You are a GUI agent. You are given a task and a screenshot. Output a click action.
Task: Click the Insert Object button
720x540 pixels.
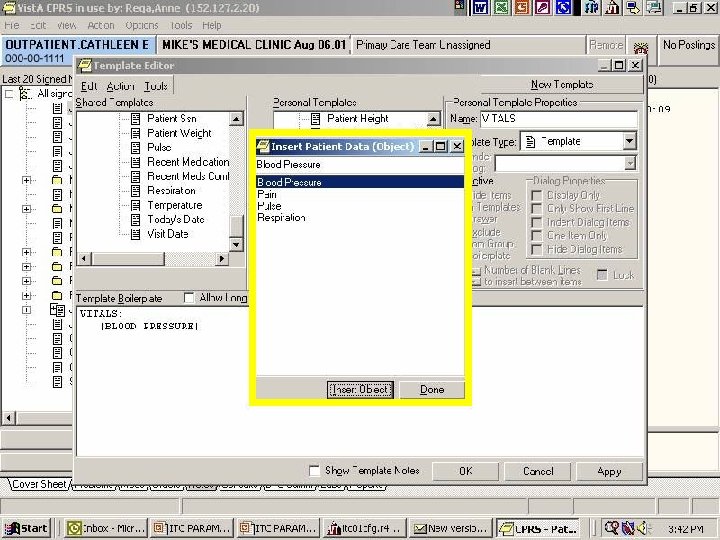(x=360, y=390)
